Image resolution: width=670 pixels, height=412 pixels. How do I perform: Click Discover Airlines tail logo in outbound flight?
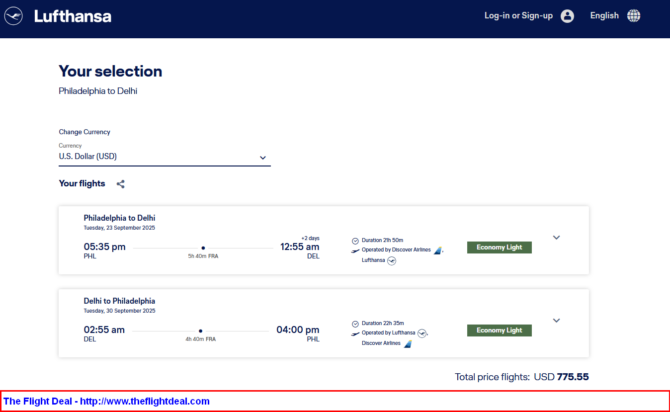pyautogui.click(x=438, y=250)
